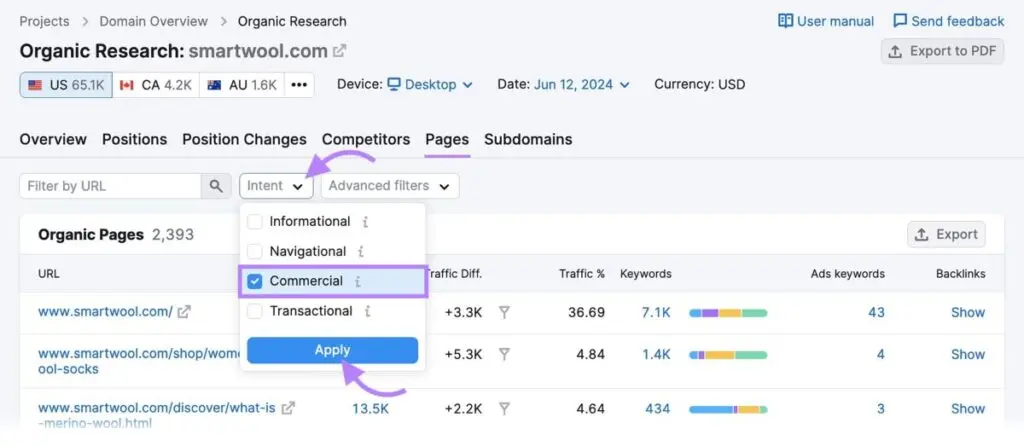Click info icon next to Transactional option
The image size is (1024, 446).
(x=367, y=311)
